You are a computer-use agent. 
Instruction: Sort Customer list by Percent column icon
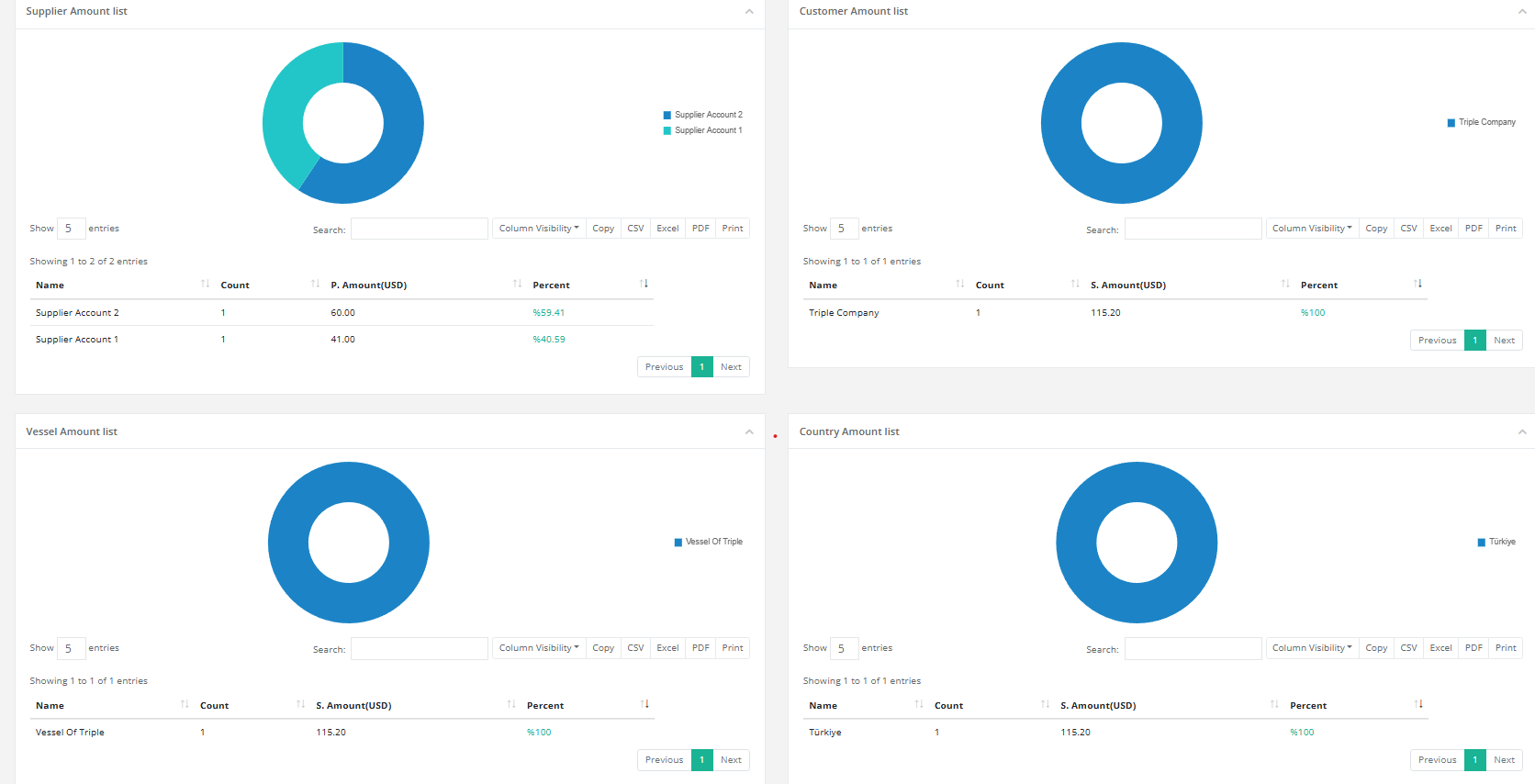point(1418,284)
